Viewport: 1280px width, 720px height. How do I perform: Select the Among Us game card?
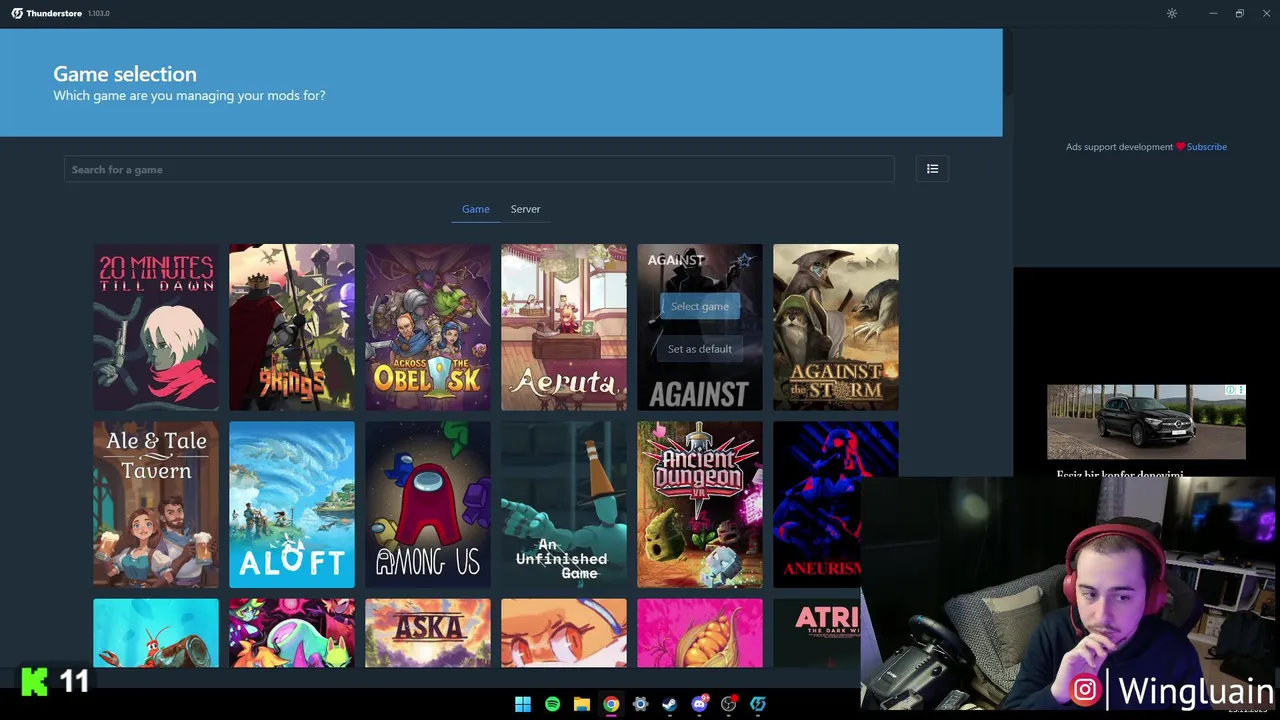click(428, 504)
